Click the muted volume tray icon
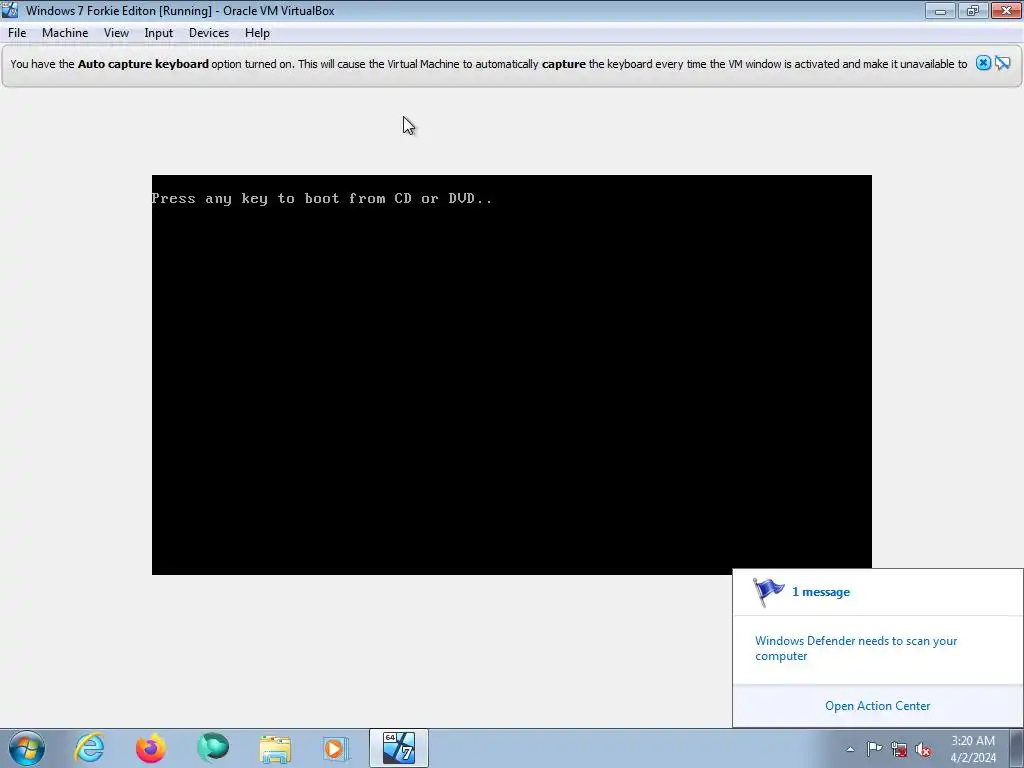This screenshot has width=1024, height=768. pos(923,750)
